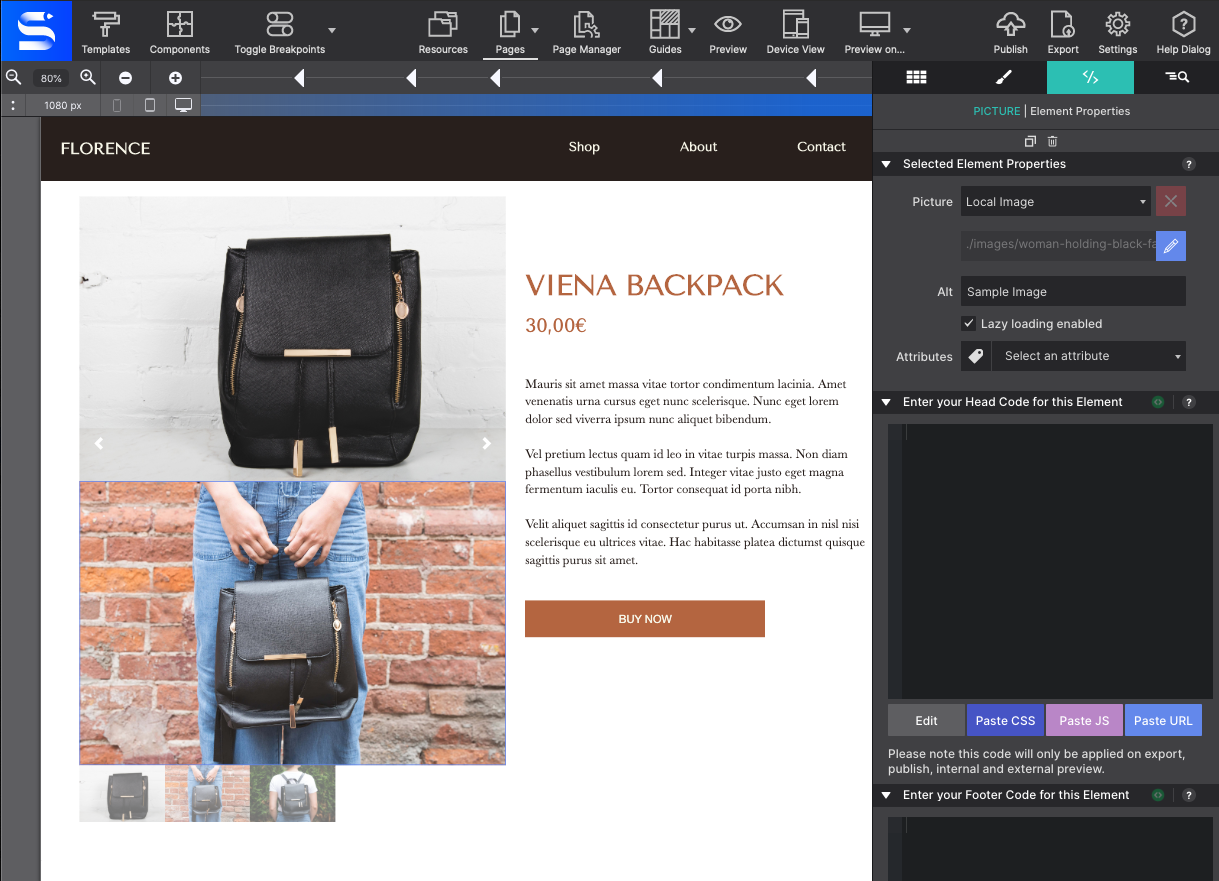Open the Picture source dropdown

[1055, 202]
